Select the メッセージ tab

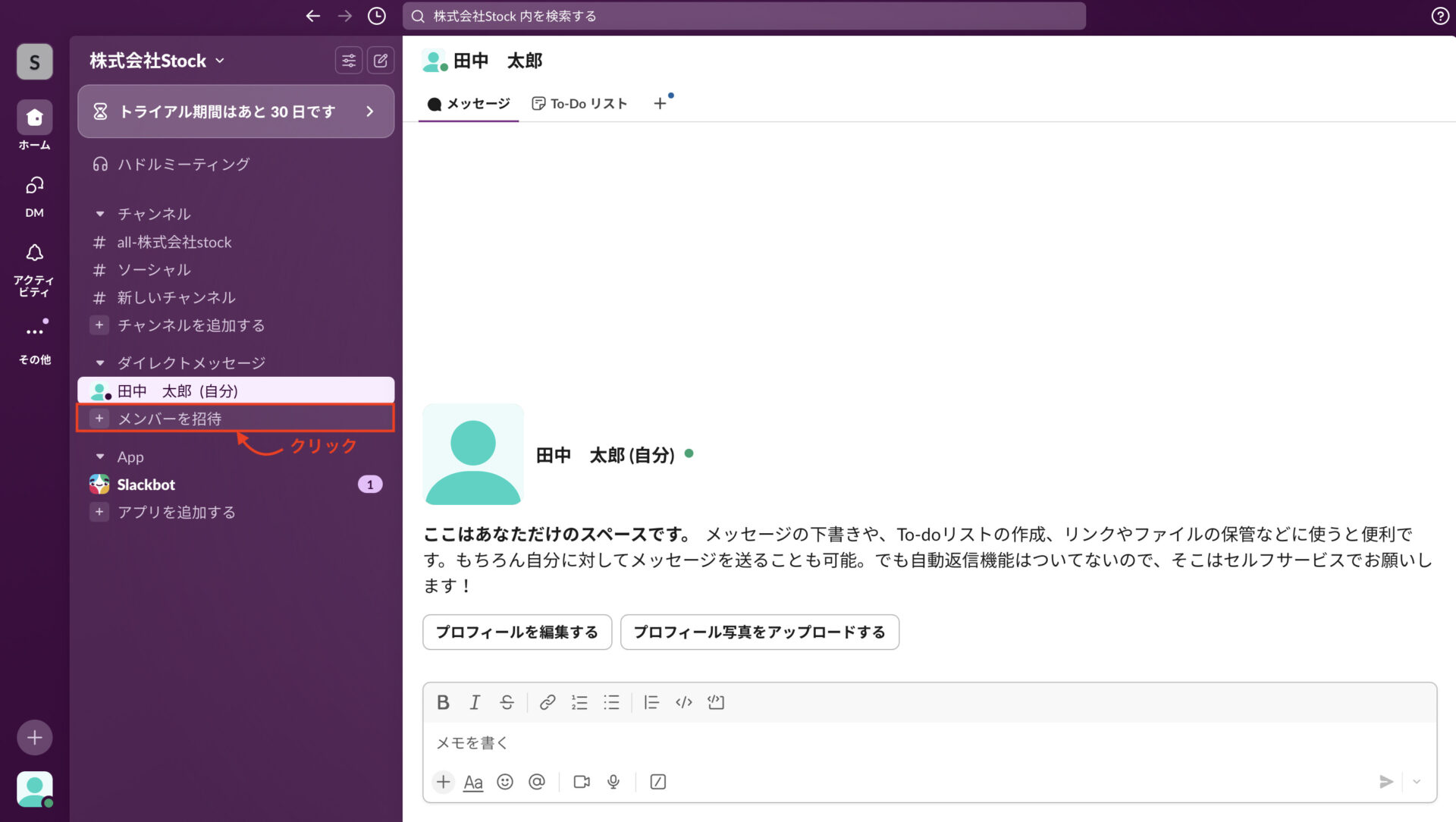point(468,103)
